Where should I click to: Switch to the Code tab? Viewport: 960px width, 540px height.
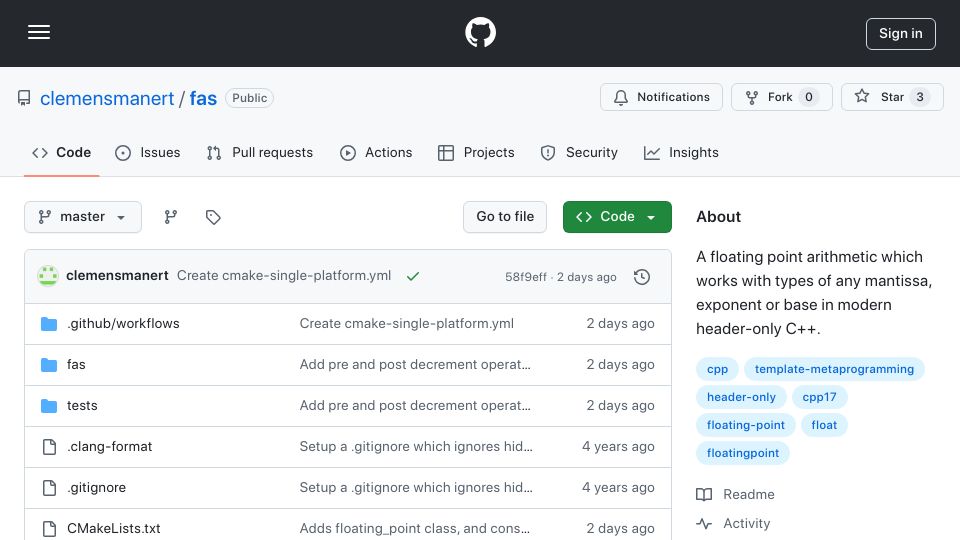(x=62, y=152)
